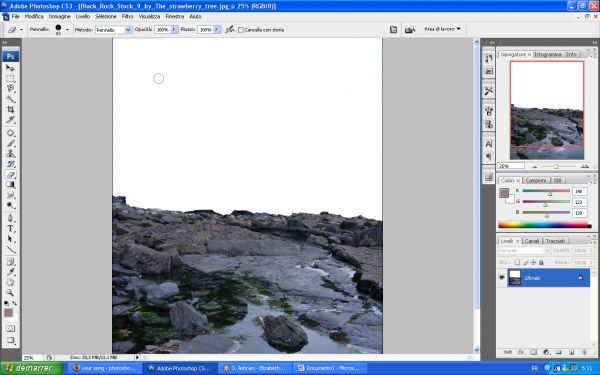Select the Pen tool
Viewport: 600px width, 375px height.
tap(10, 218)
